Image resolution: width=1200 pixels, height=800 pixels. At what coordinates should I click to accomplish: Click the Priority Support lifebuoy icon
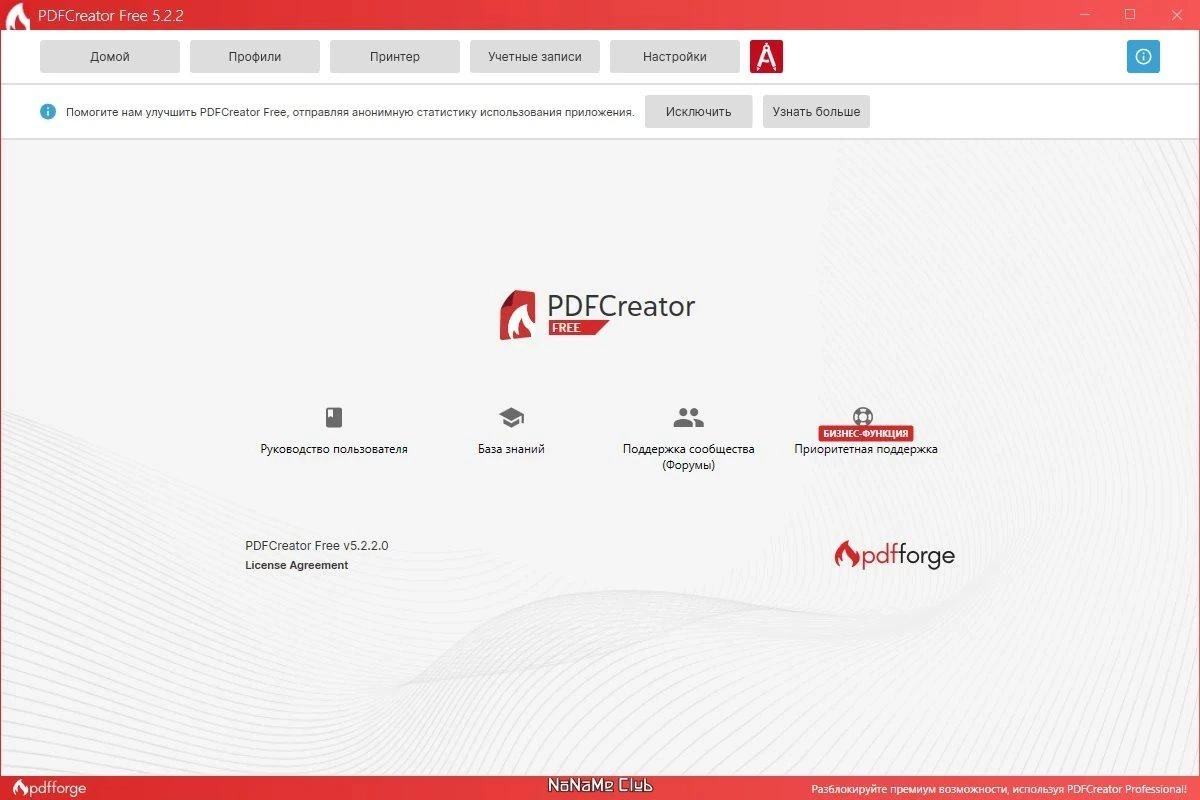[x=863, y=416]
